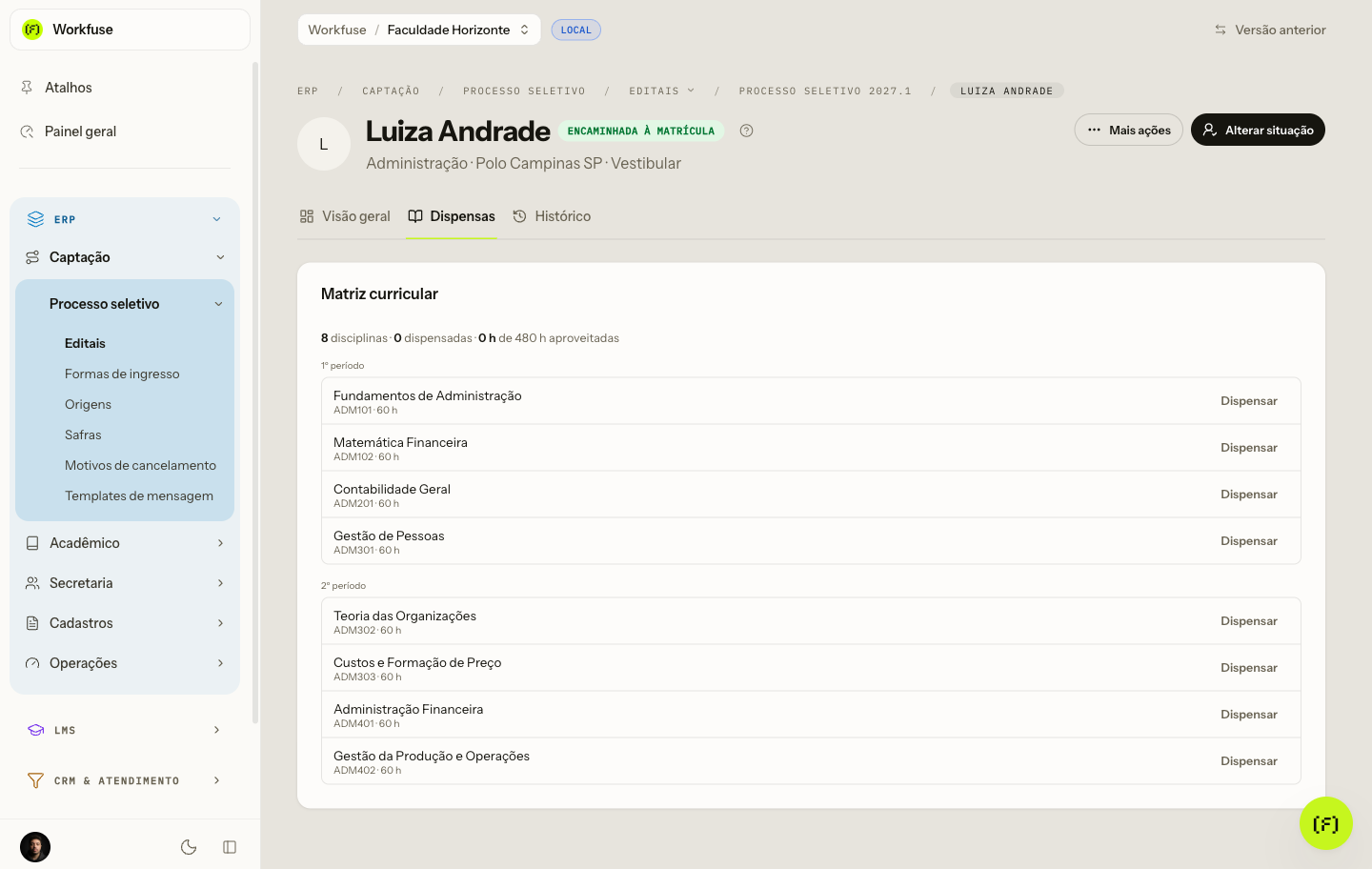The image size is (1372, 869).
Task: Click the ERP stack icon
Action: tap(35, 219)
